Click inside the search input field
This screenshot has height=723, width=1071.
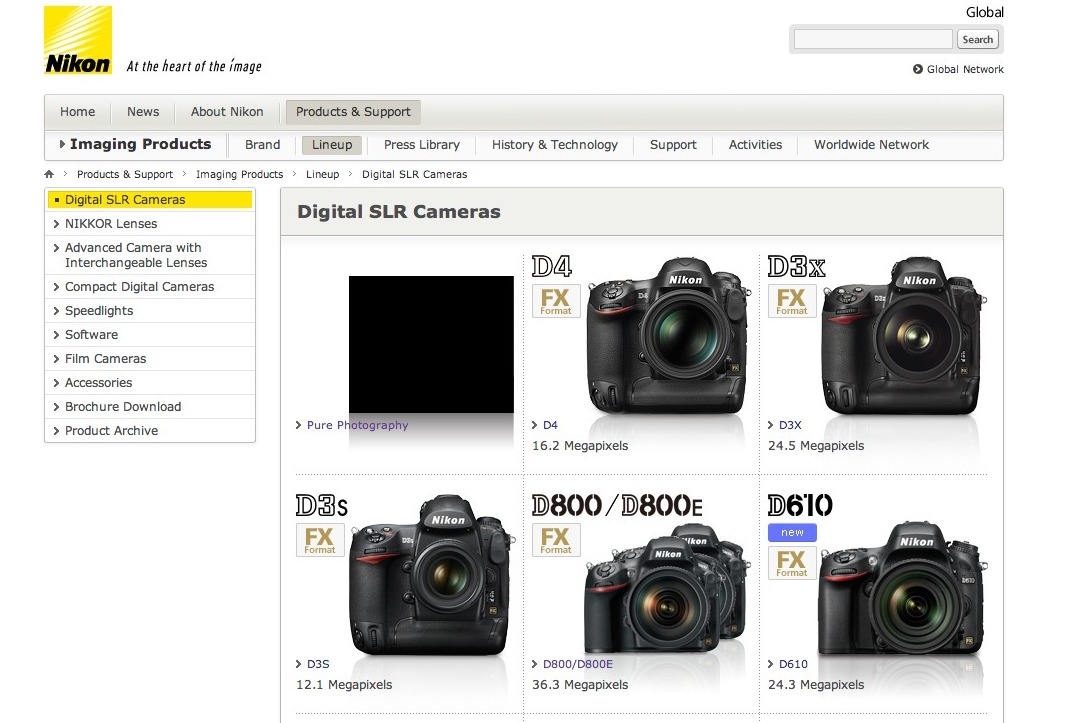pyautogui.click(x=871, y=38)
